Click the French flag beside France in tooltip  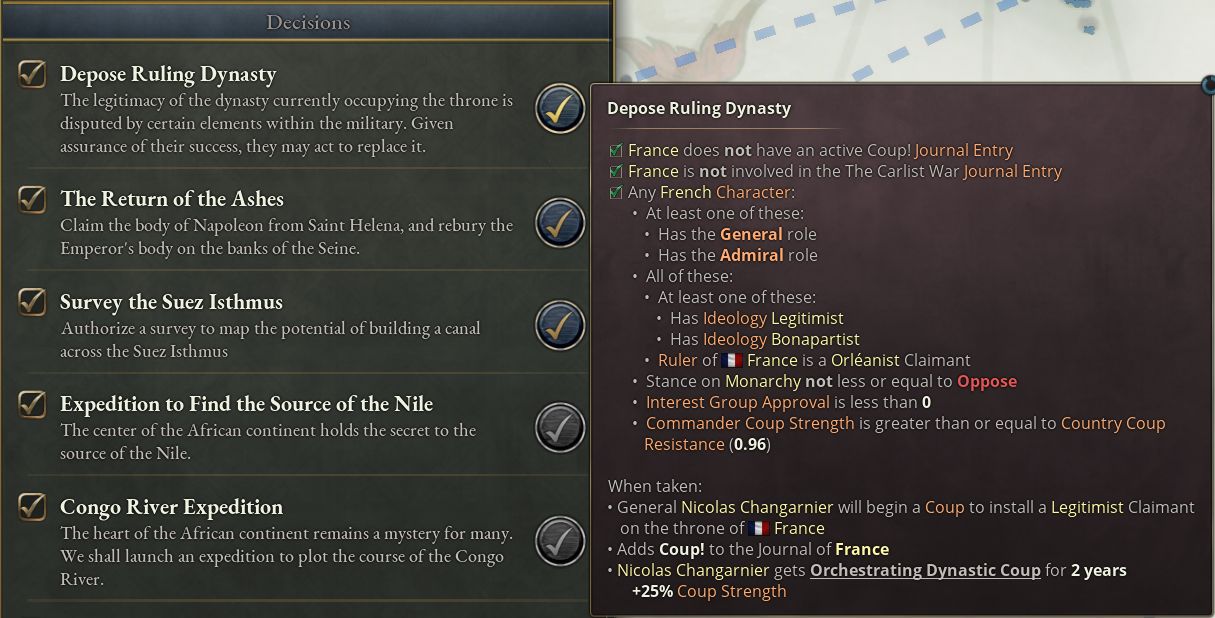point(731,360)
